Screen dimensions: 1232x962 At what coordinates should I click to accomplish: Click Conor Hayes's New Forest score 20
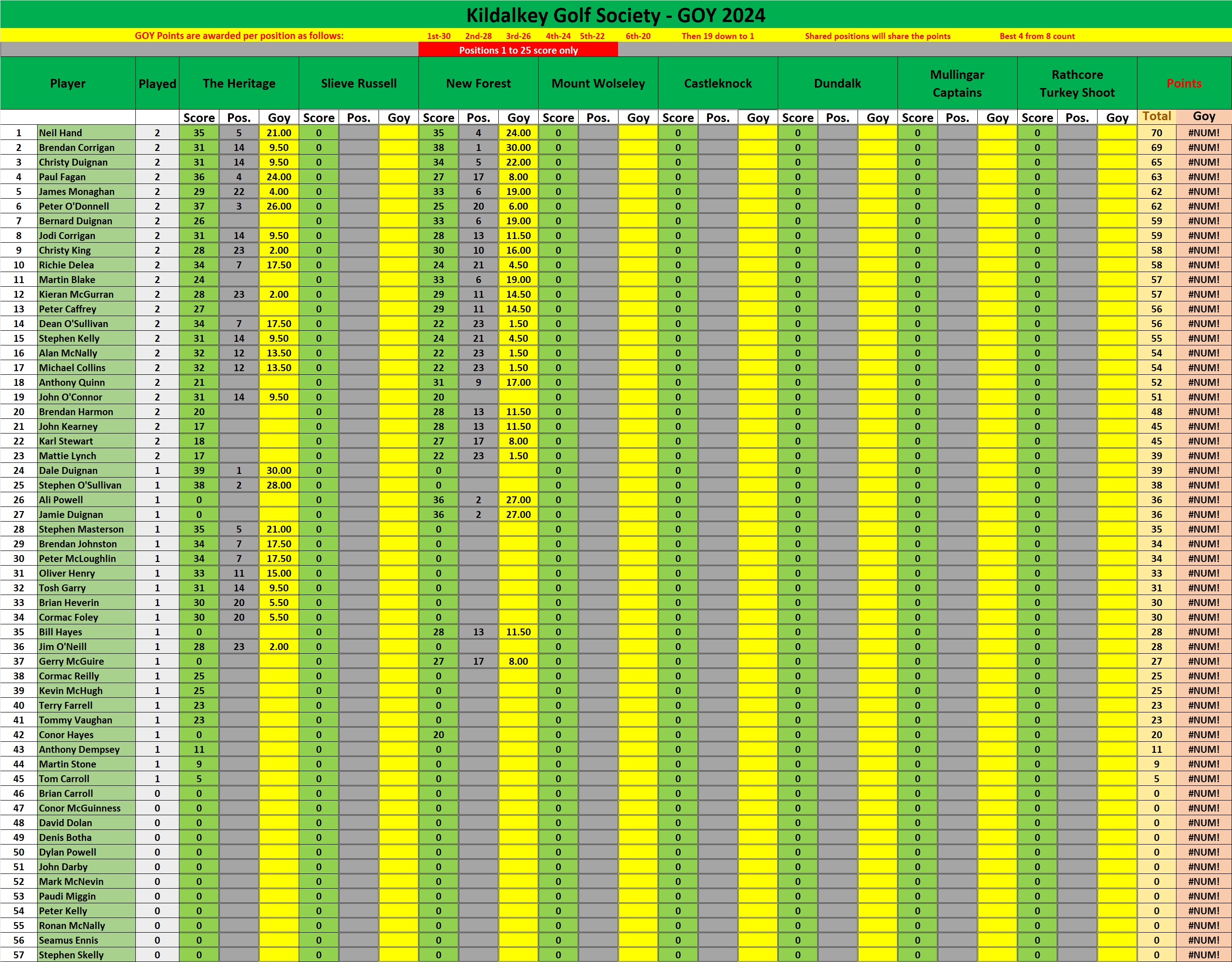tap(438, 734)
